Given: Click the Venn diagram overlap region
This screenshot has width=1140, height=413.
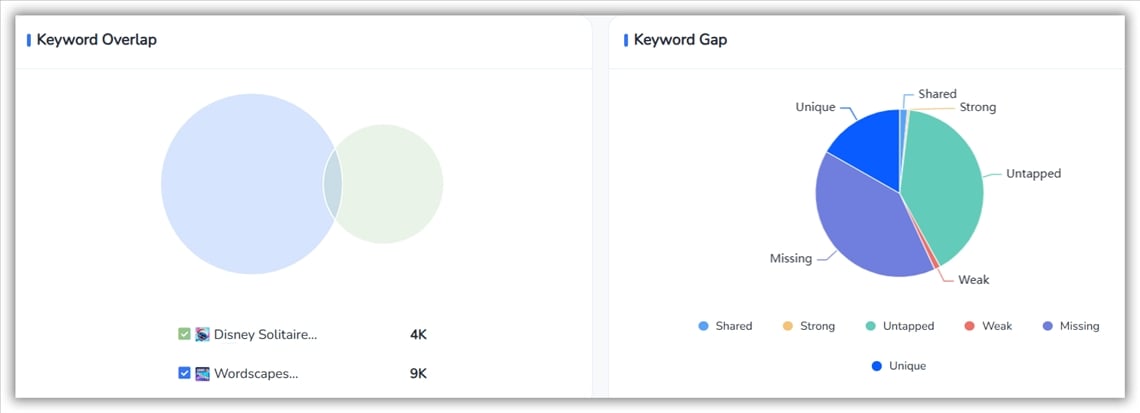Looking at the screenshot, I should point(333,184).
